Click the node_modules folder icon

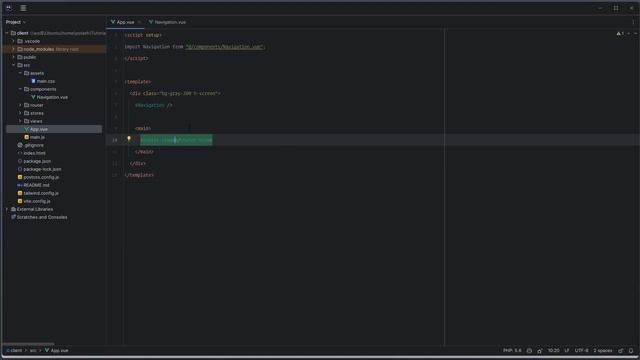20,49
